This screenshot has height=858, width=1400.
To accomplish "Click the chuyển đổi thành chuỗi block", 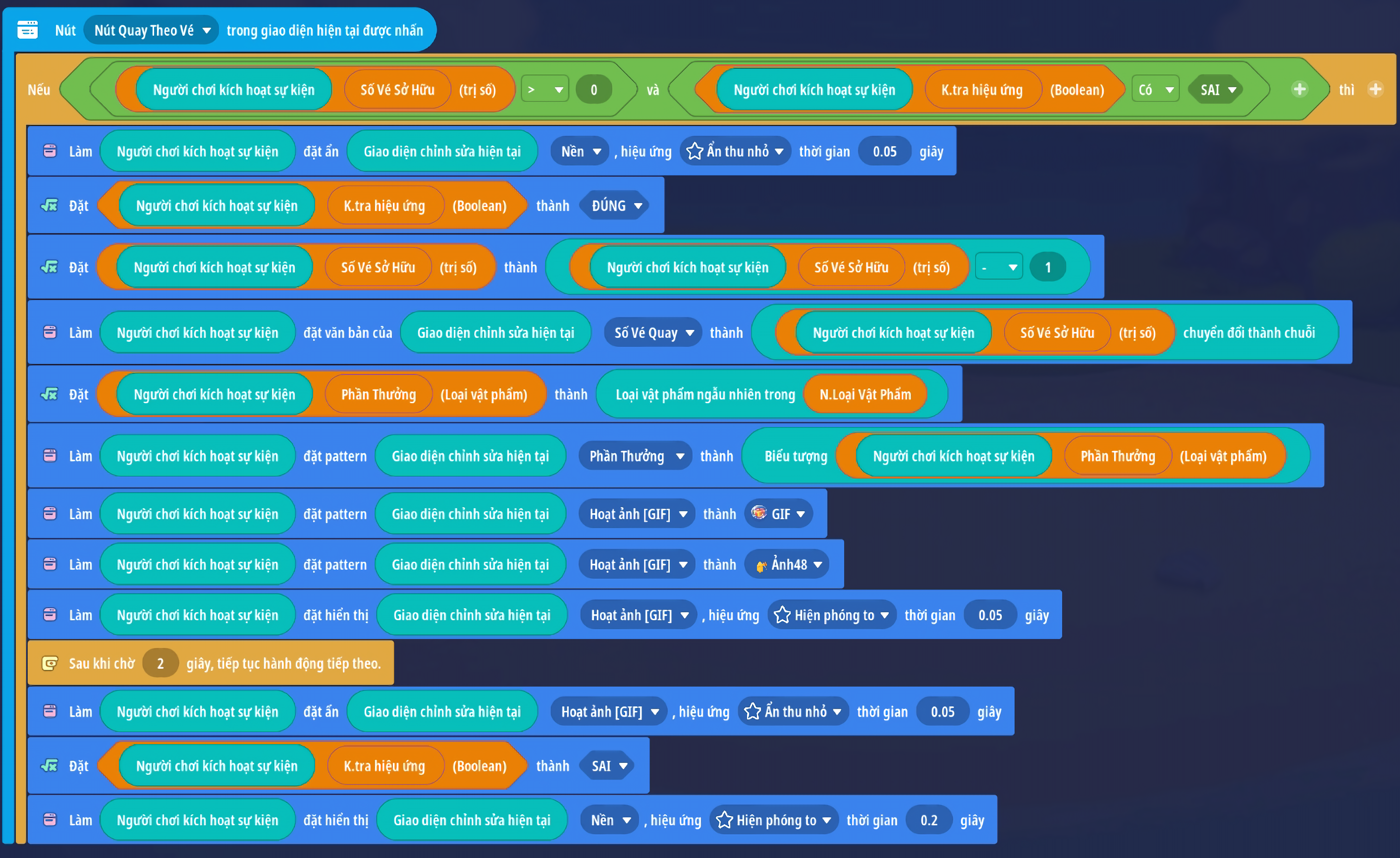I will coord(1248,332).
